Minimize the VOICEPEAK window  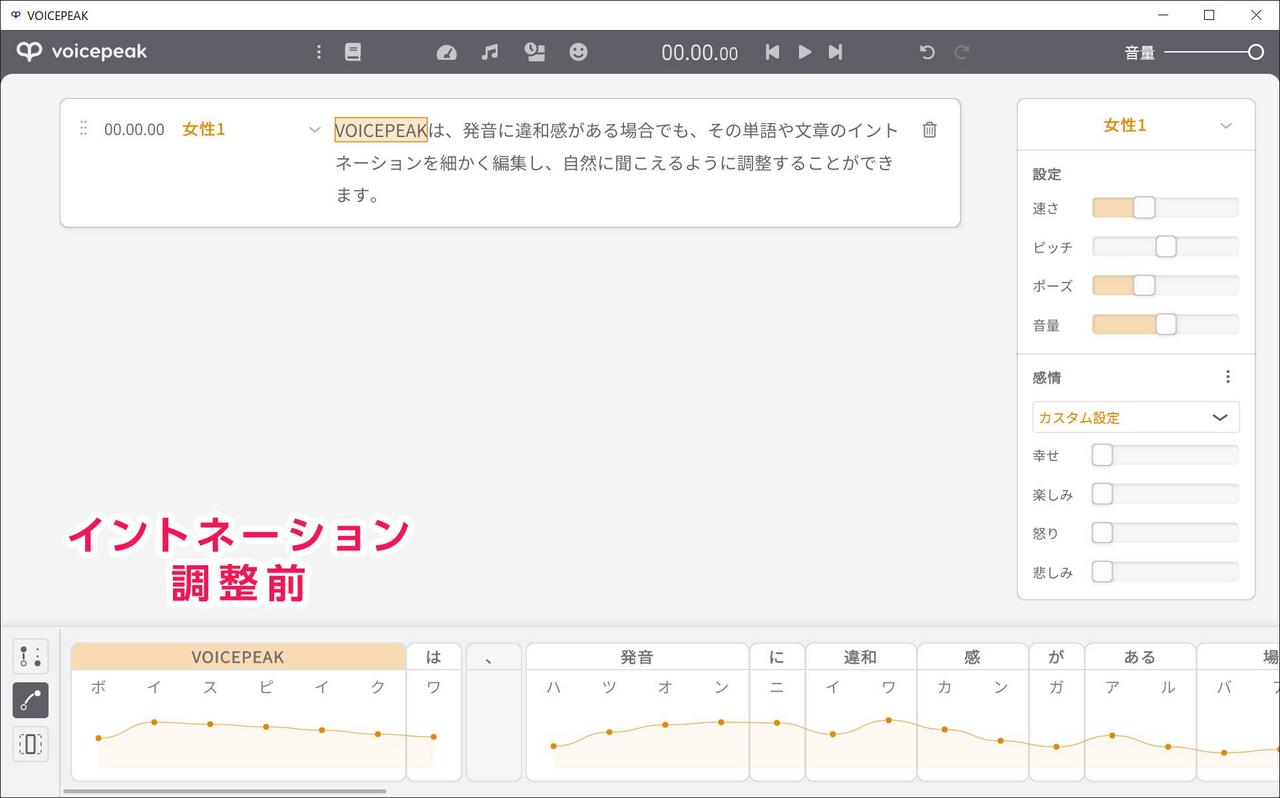[x=1163, y=15]
